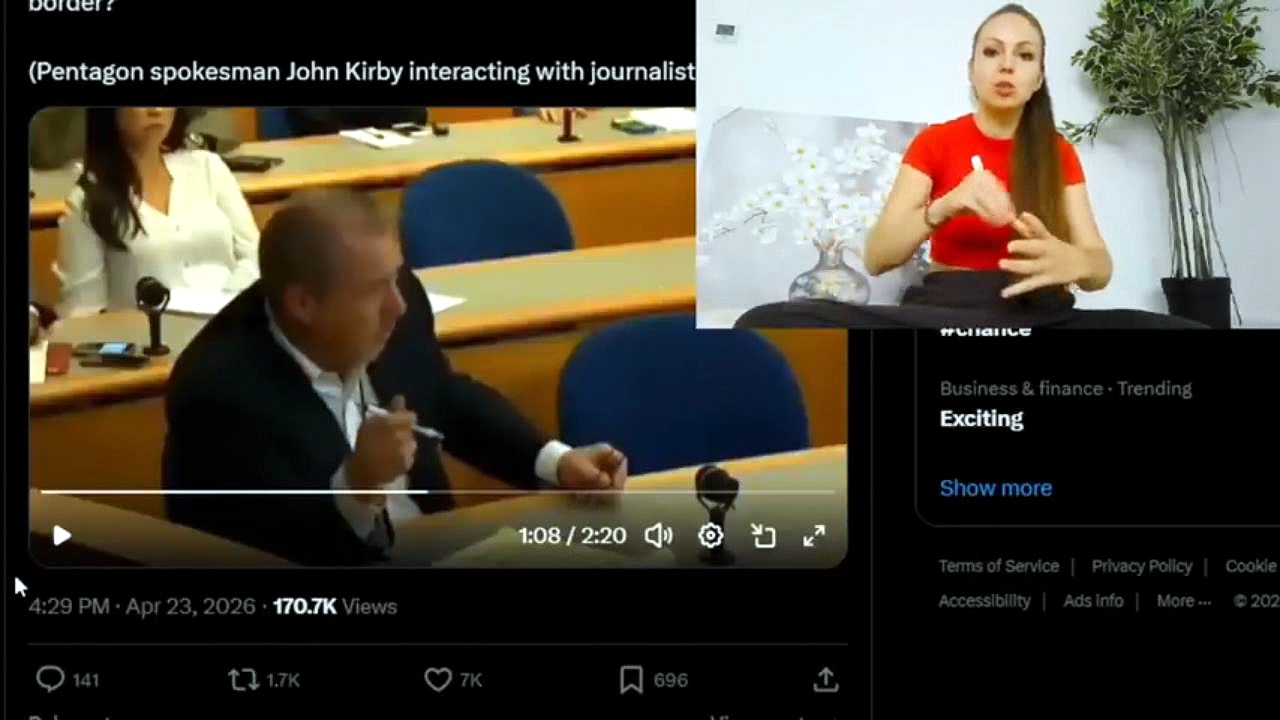Click the 1:08 / 2:20 video time display

(572, 536)
